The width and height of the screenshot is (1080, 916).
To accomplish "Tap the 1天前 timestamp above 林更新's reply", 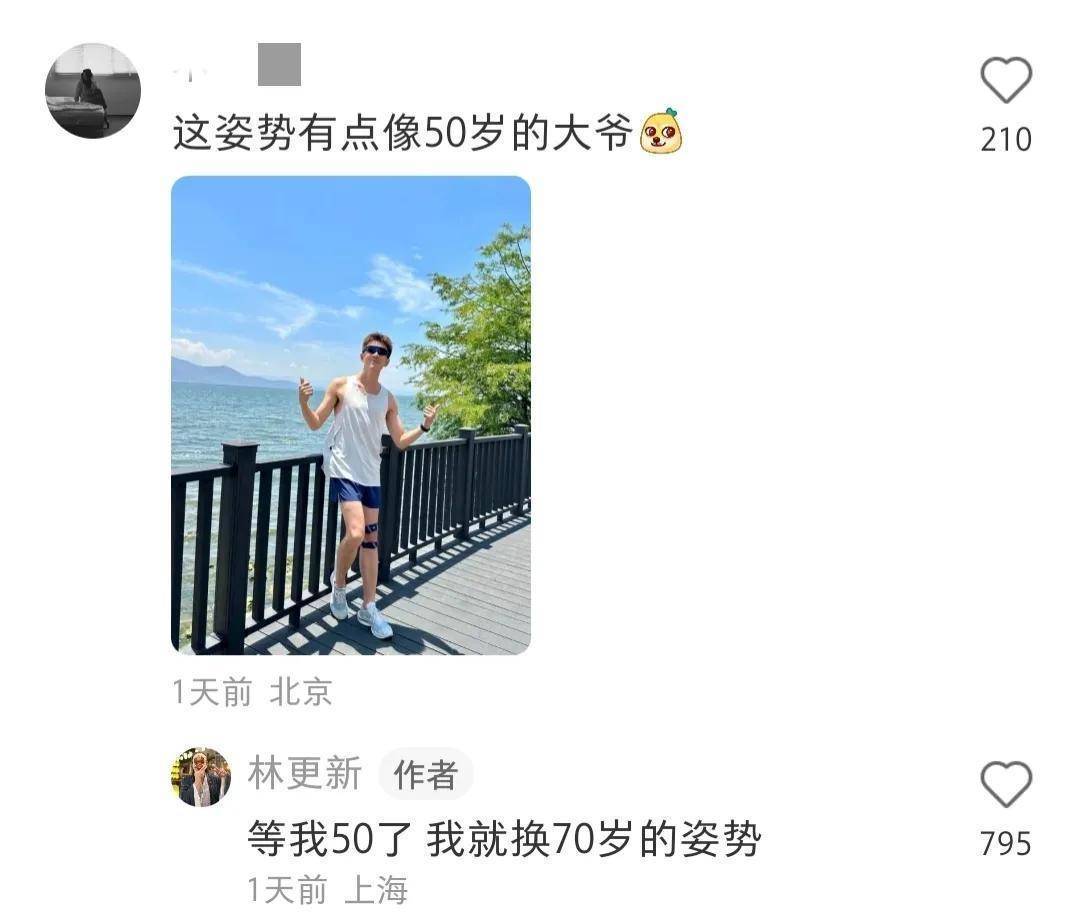I will pos(212,691).
